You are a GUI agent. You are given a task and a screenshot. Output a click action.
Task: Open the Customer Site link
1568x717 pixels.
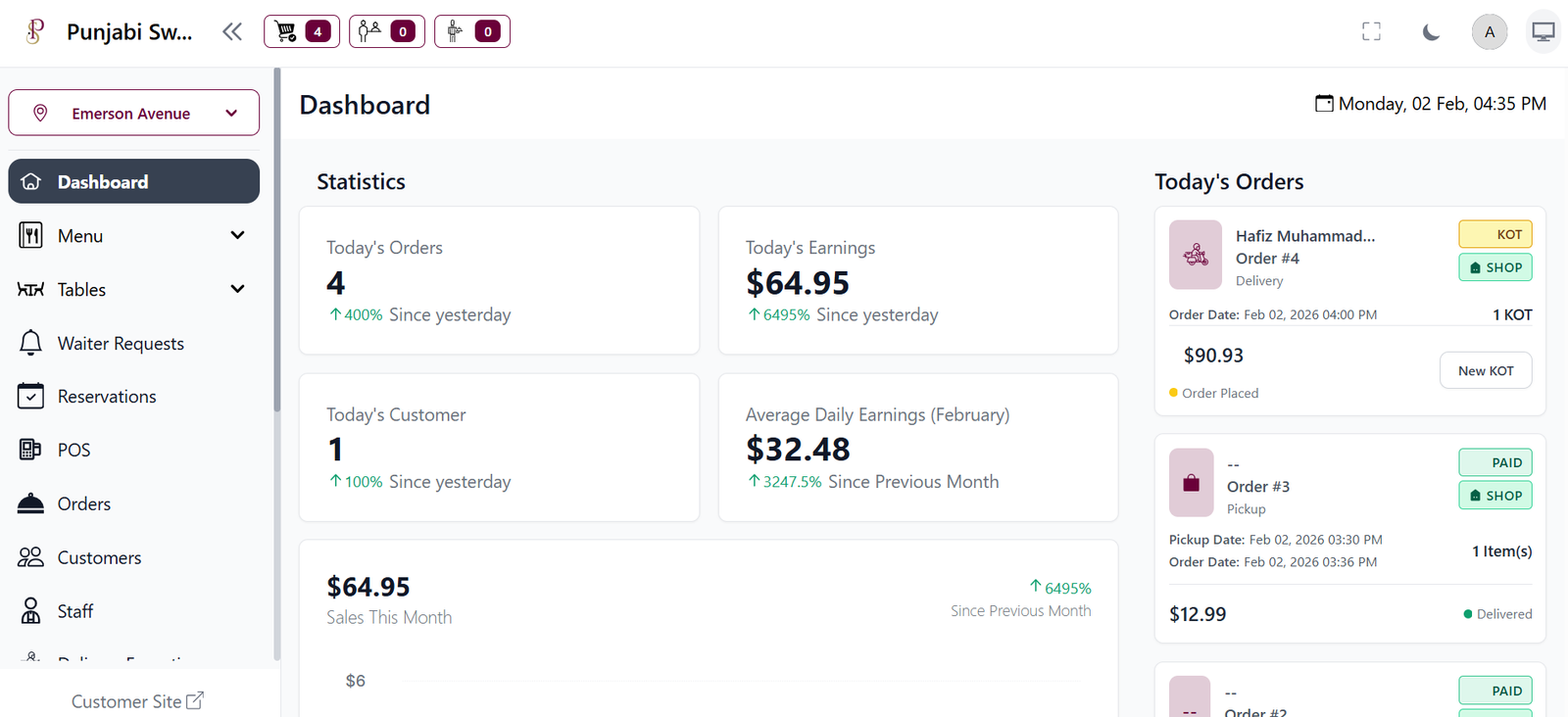(x=137, y=701)
